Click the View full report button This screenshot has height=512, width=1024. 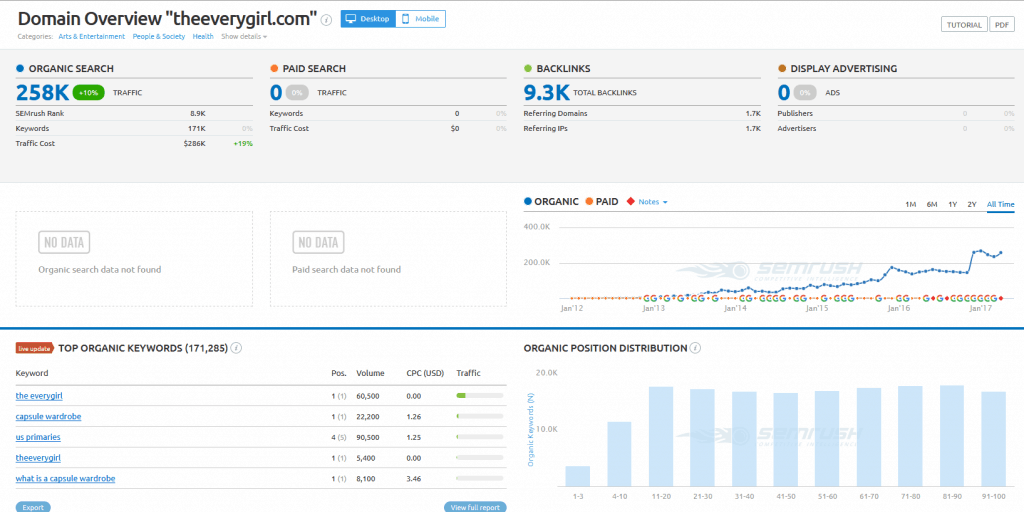pos(475,507)
